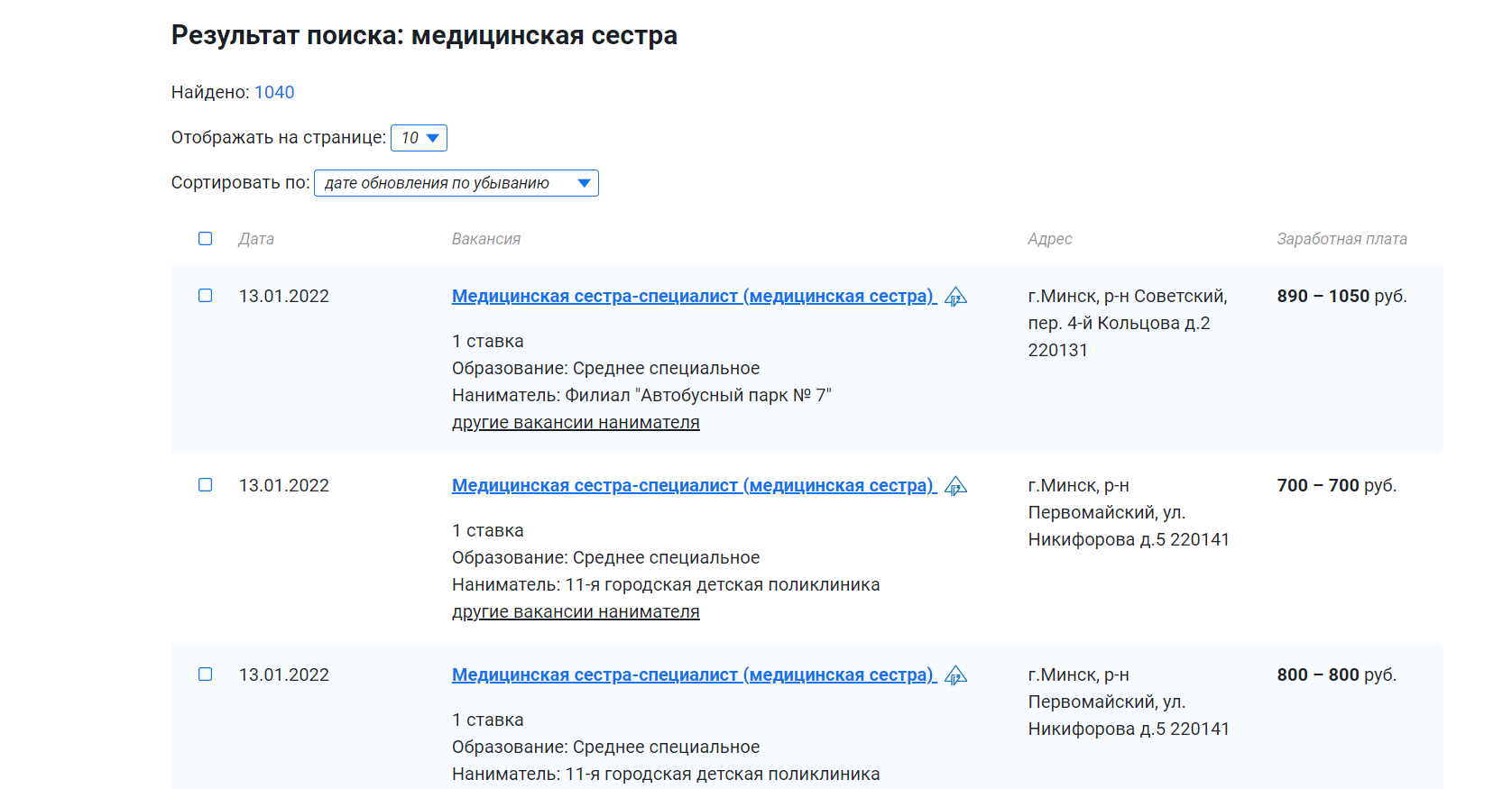This screenshot has height=789, width=1512.
Task: Click the address in the 700 – 700 руб. row
Action: point(1129,512)
